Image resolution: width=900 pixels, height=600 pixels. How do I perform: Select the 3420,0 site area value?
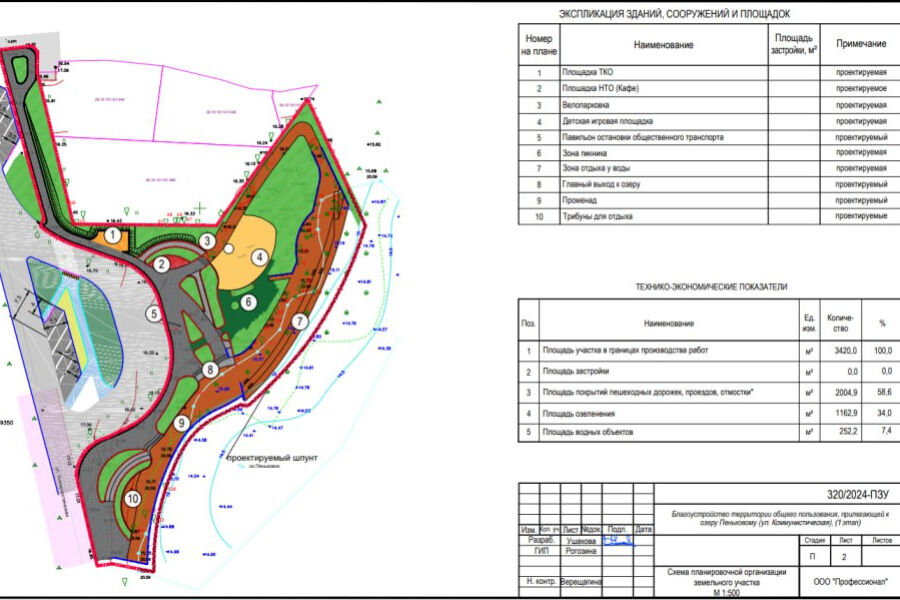[x=838, y=351]
